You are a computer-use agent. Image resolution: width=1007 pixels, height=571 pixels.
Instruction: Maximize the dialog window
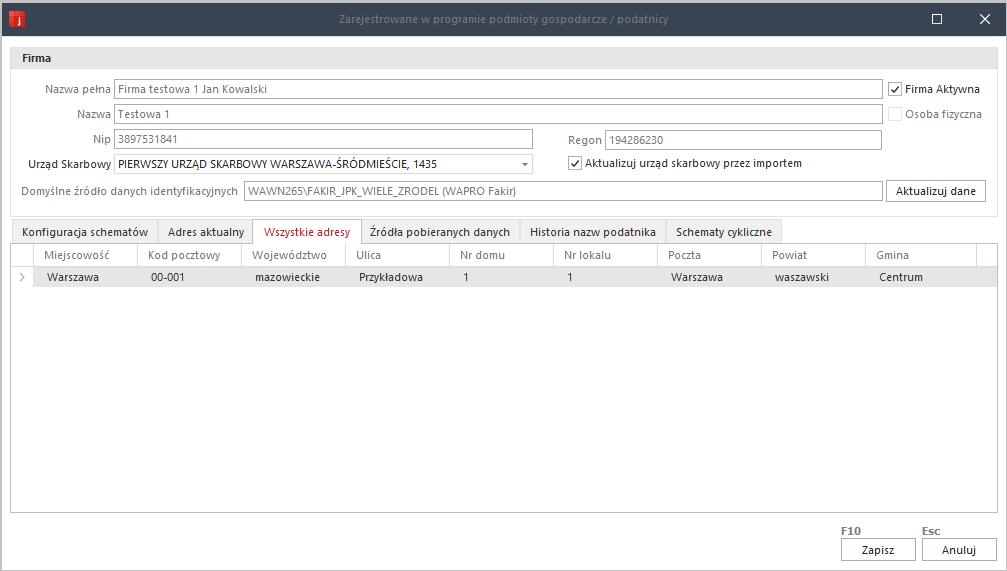(937, 19)
